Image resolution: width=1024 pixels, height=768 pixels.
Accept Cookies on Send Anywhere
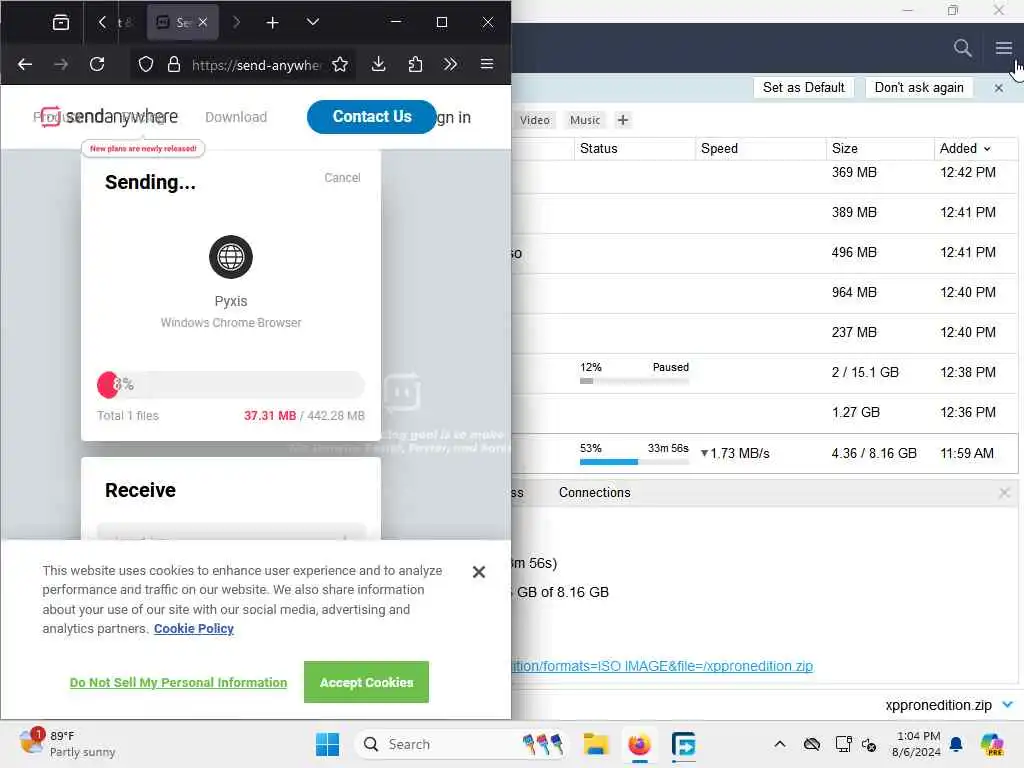[x=366, y=682]
